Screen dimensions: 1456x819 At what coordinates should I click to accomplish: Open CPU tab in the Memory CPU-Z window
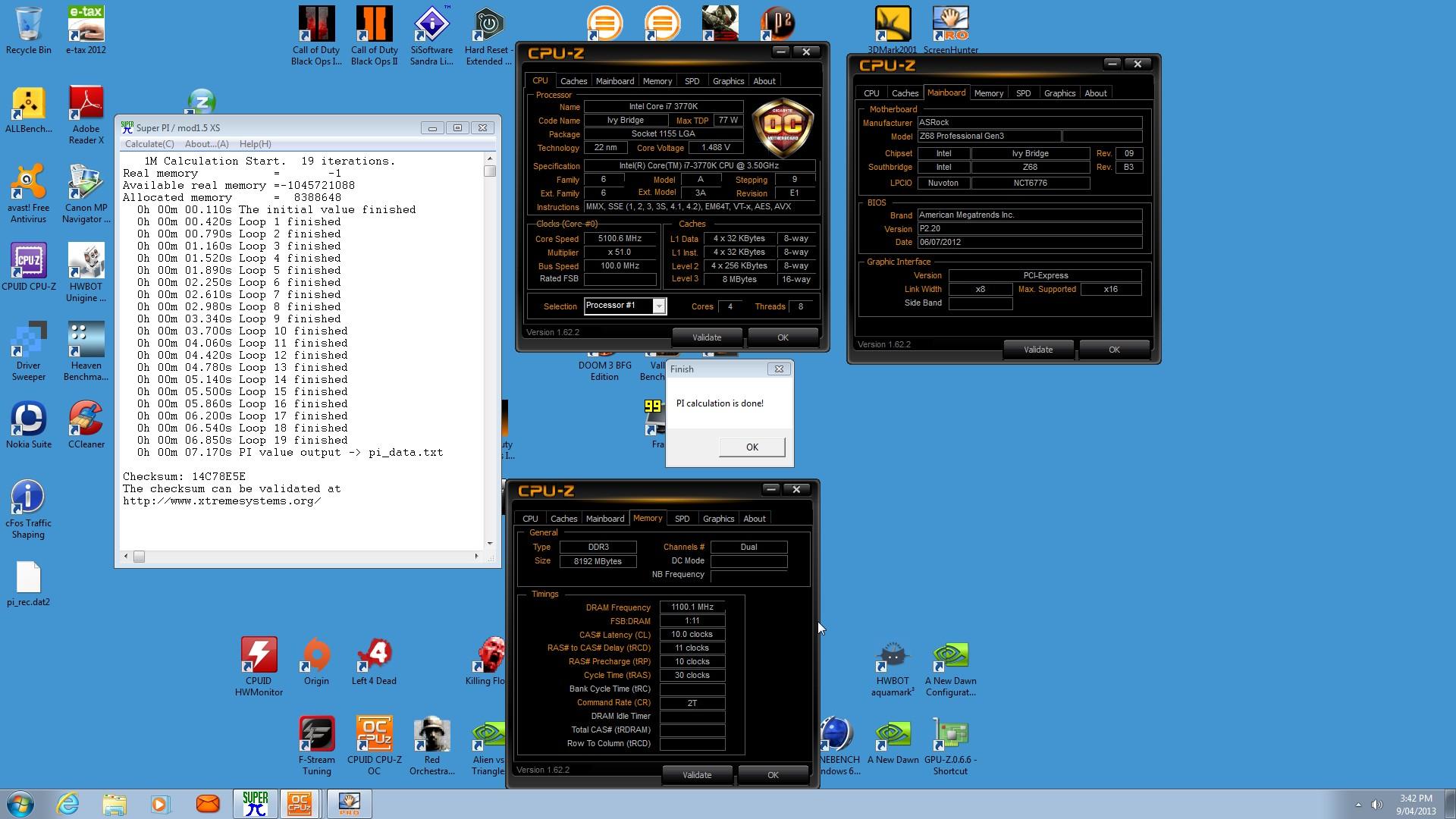pyautogui.click(x=530, y=519)
